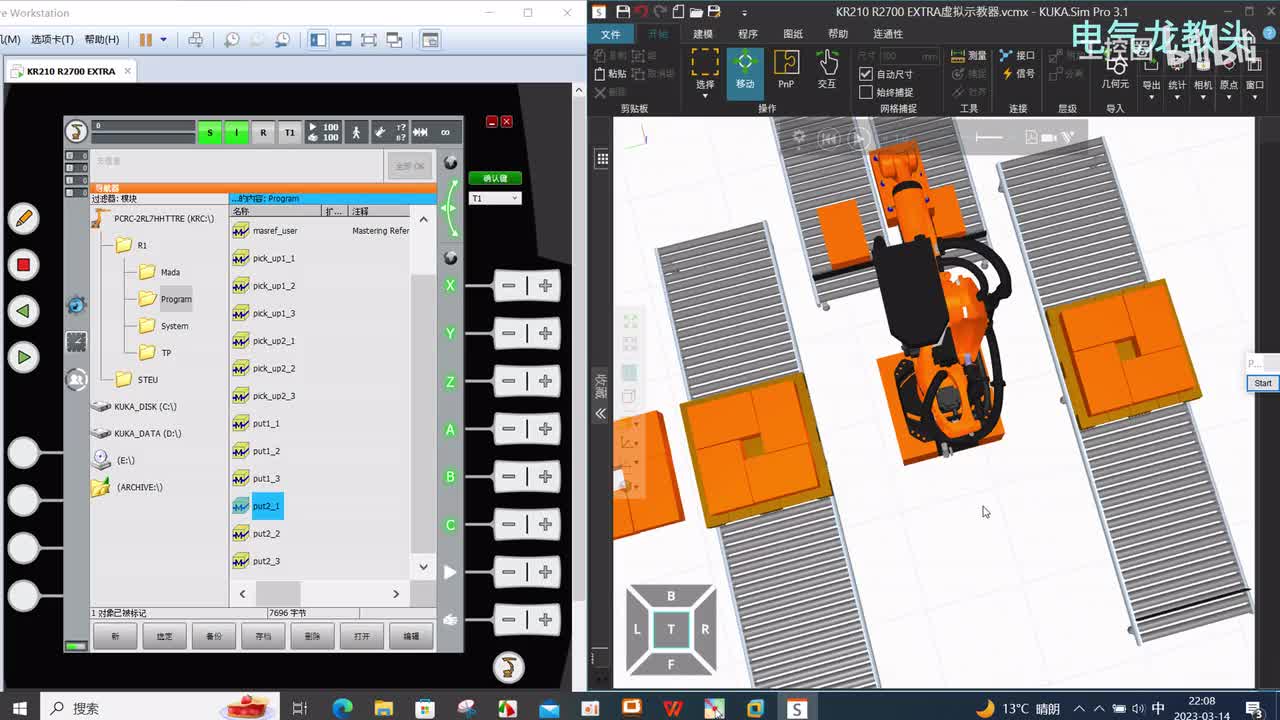Click the green enabling switch button

pyautogui.click(x=495, y=178)
